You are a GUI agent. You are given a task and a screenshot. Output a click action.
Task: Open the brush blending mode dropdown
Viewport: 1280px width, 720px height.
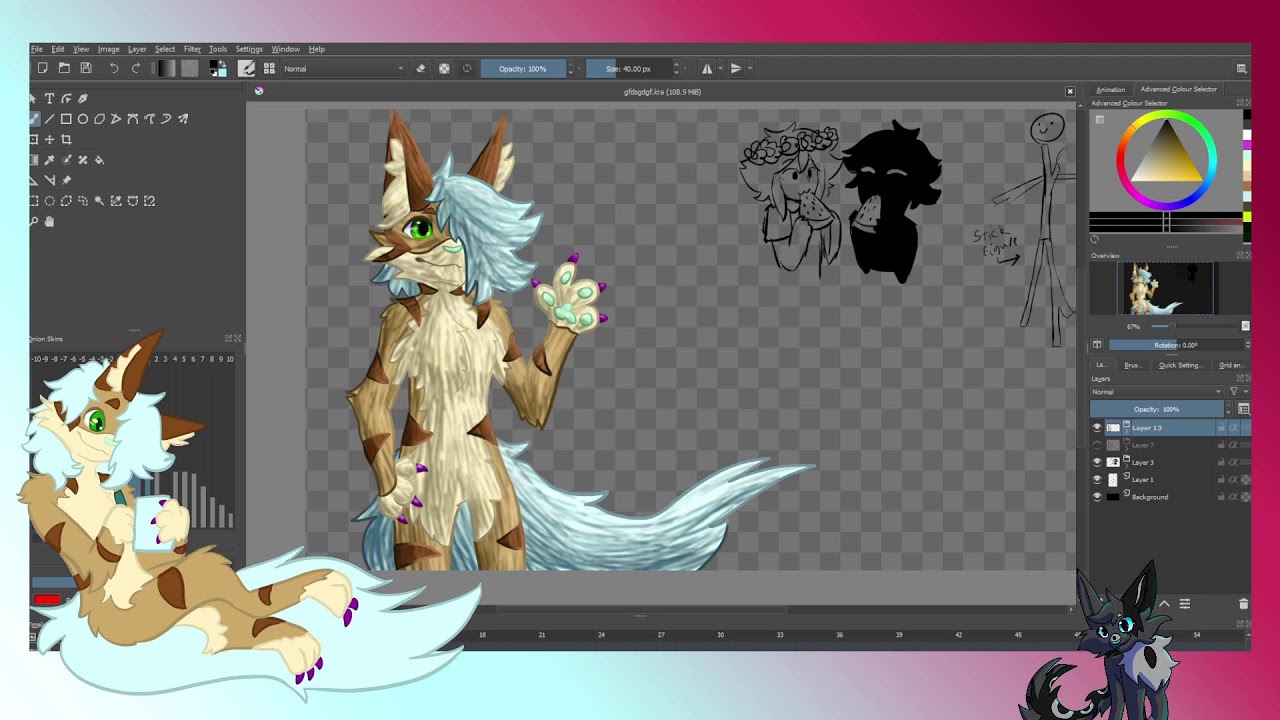pos(343,69)
